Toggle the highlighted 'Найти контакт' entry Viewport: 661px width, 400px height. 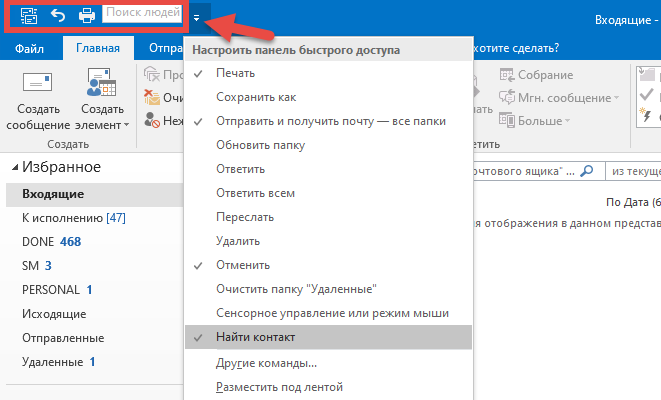coord(328,337)
